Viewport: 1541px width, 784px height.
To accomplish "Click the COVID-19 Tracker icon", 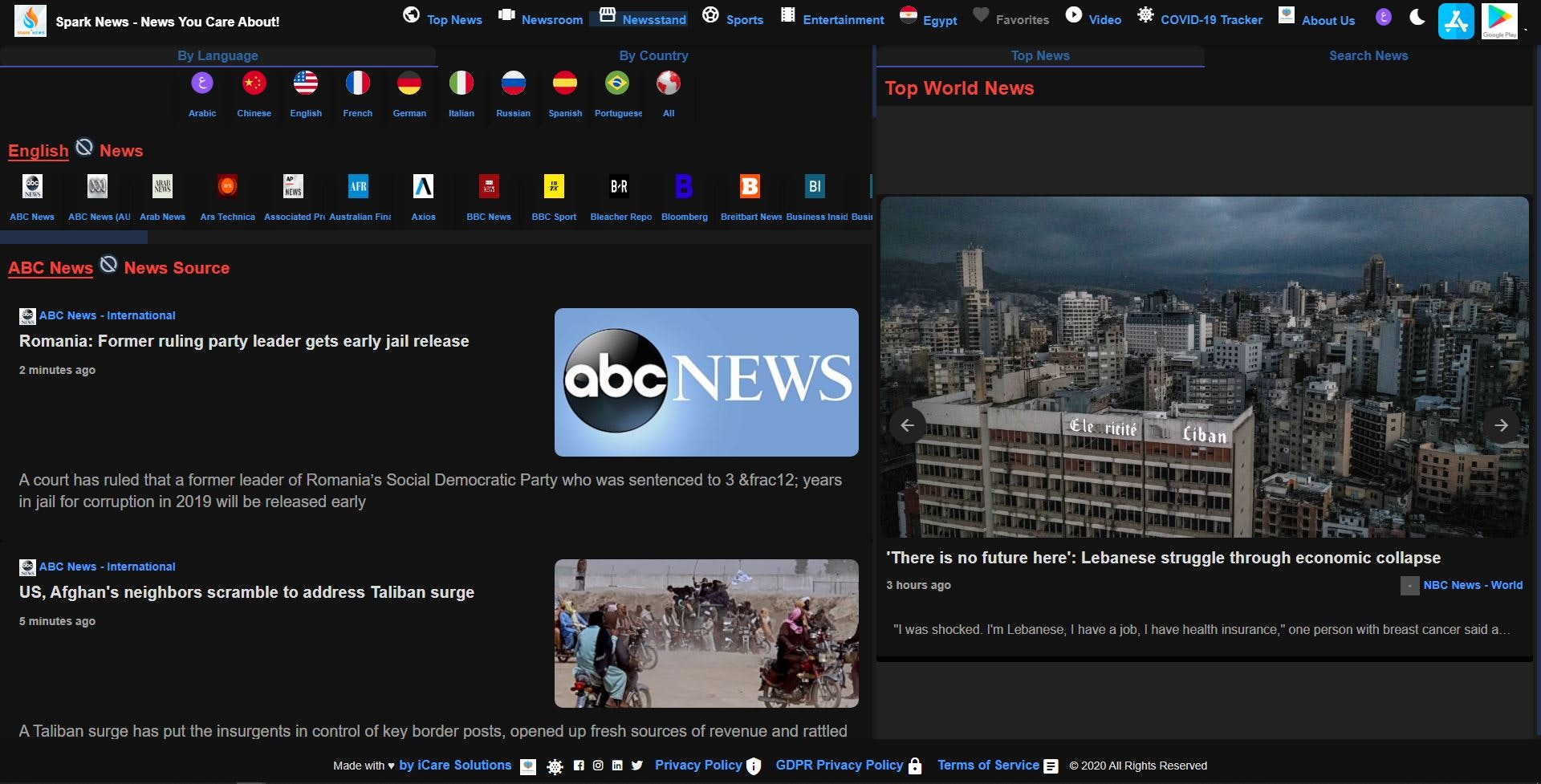I will [x=1145, y=14].
